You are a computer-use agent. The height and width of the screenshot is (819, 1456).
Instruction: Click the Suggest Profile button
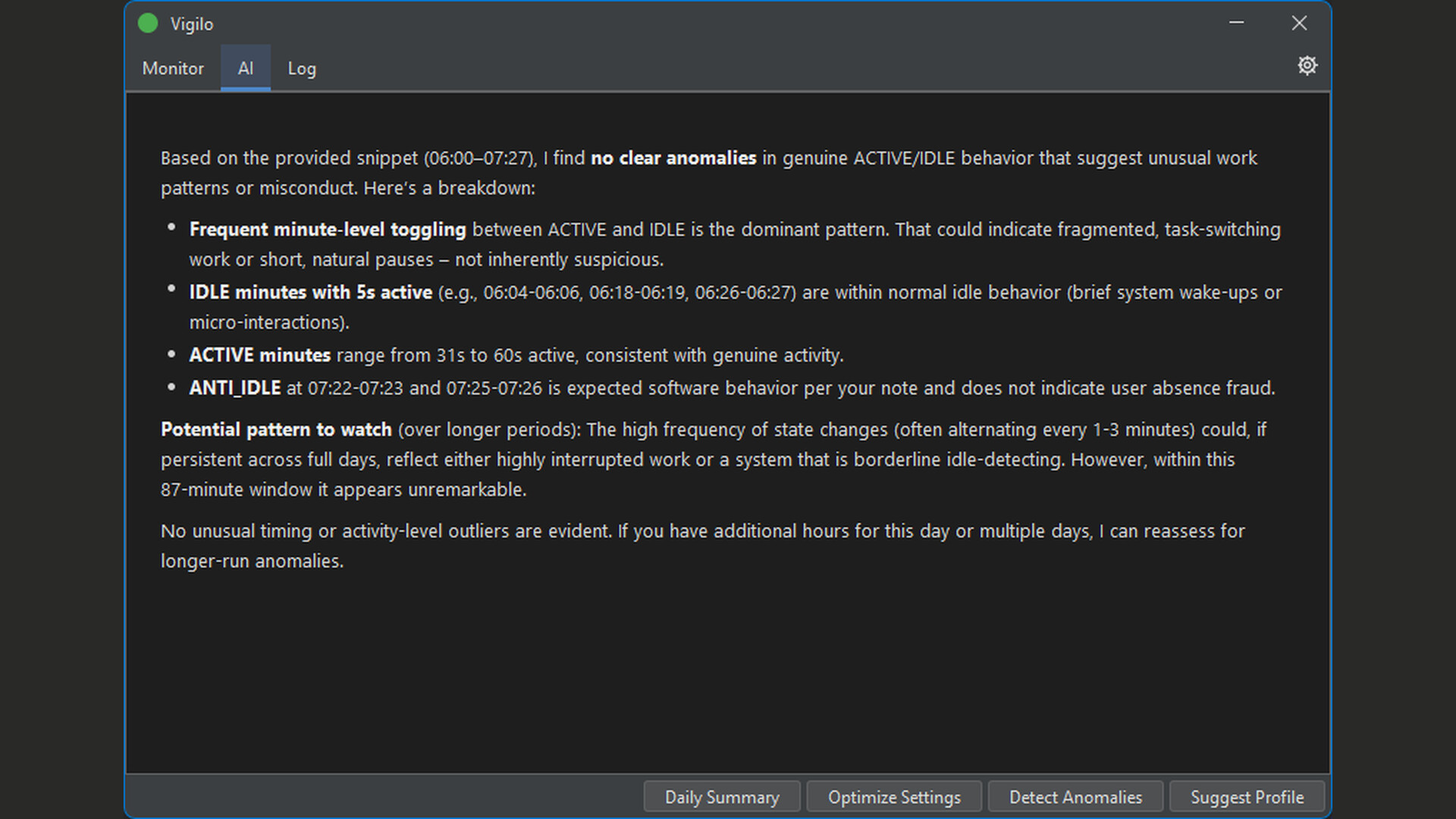pos(1247,797)
